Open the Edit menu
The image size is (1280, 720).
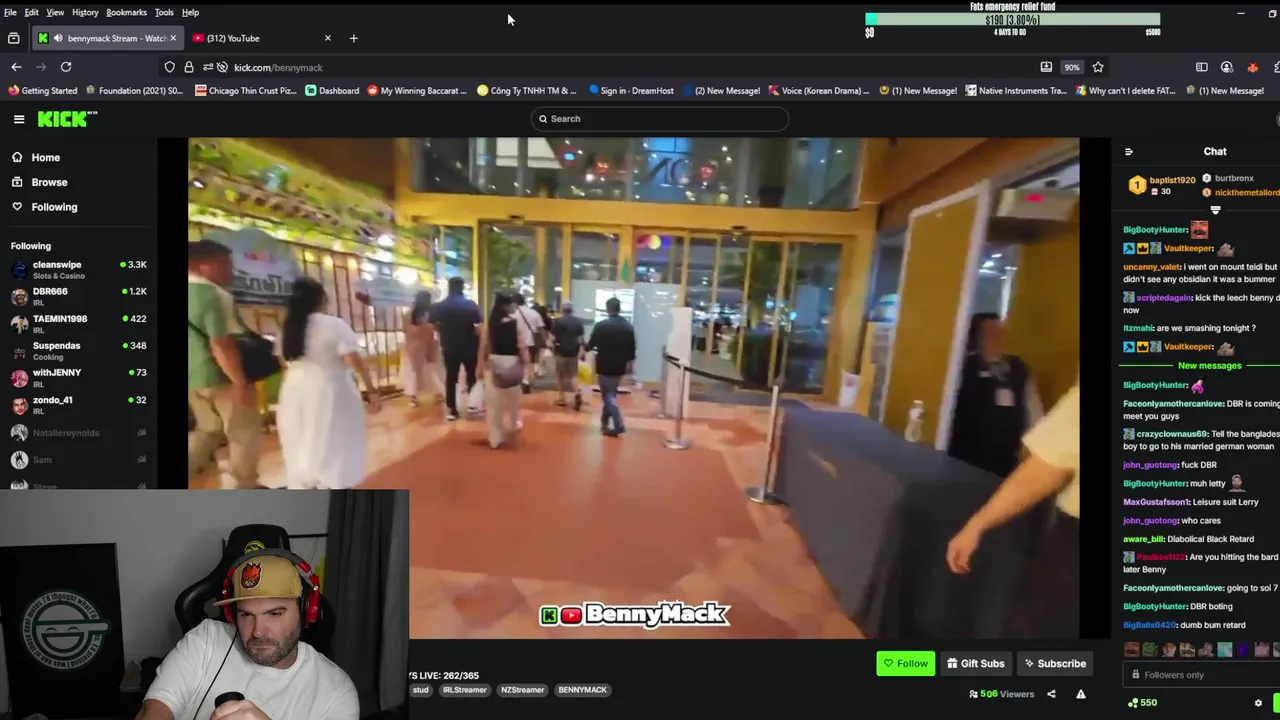point(31,12)
